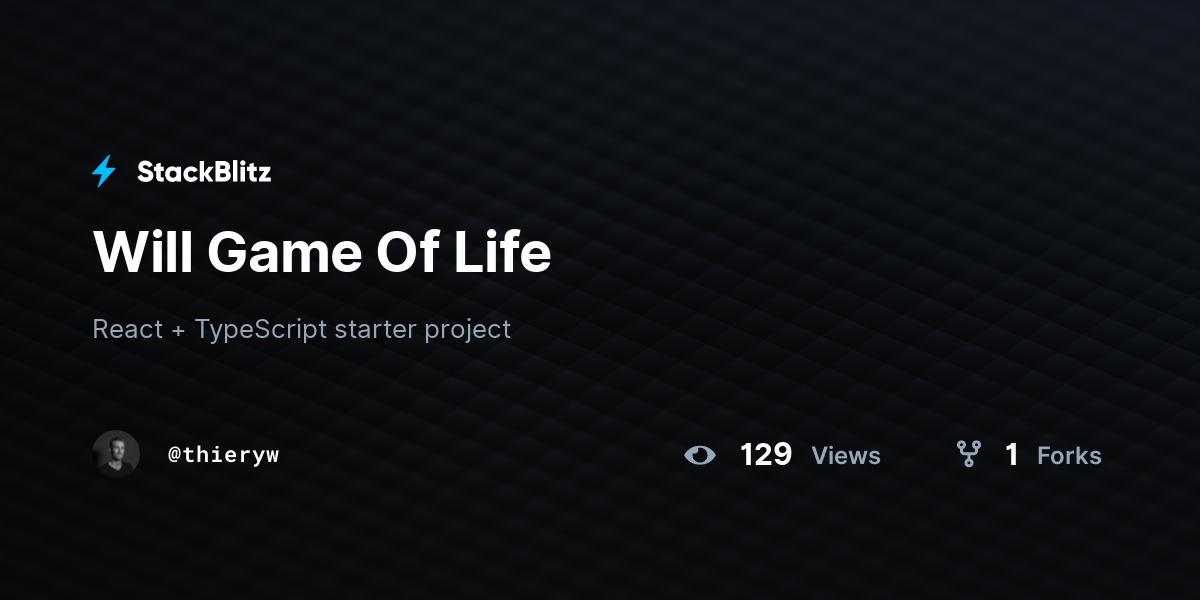
Task: Click the StackBlitz brand name text
Action: click(x=204, y=172)
